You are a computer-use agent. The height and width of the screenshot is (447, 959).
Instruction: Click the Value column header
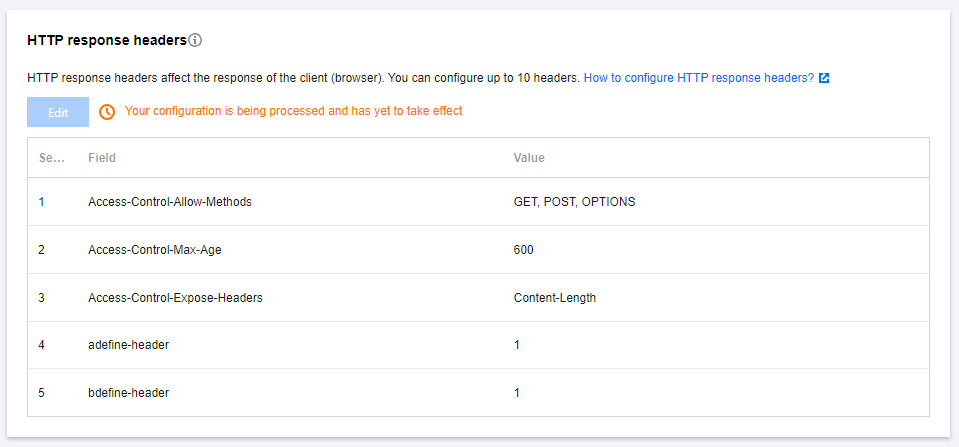[529, 158]
